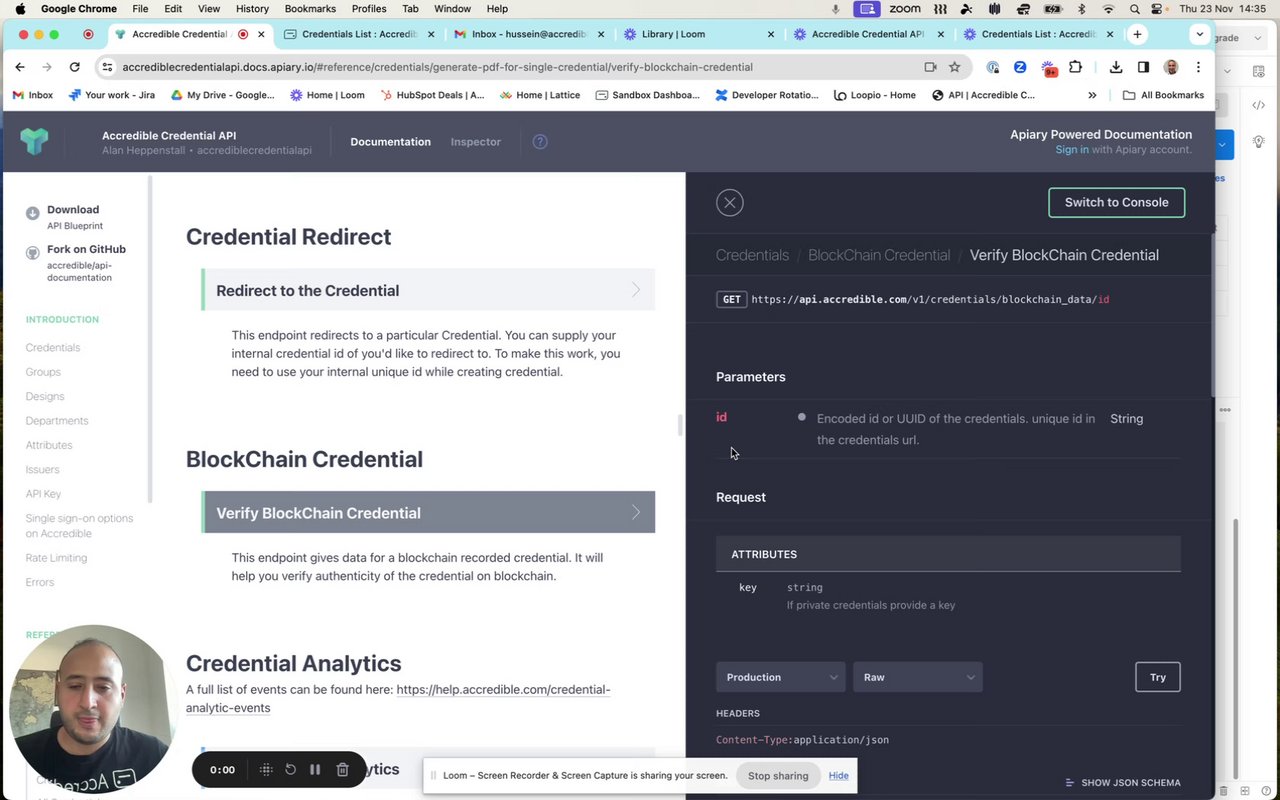Navigate to Credentials in the sidebar
This screenshot has height=800, width=1280.
pos(53,348)
